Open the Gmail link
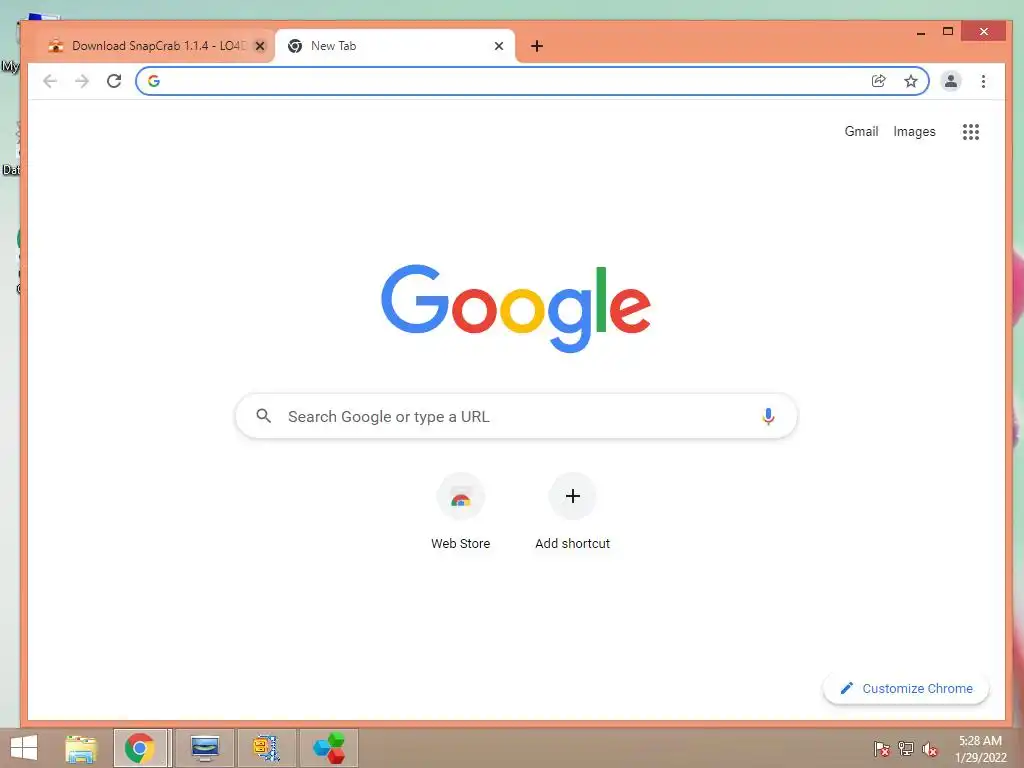The width and height of the screenshot is (1024, 768). [861, 131]
